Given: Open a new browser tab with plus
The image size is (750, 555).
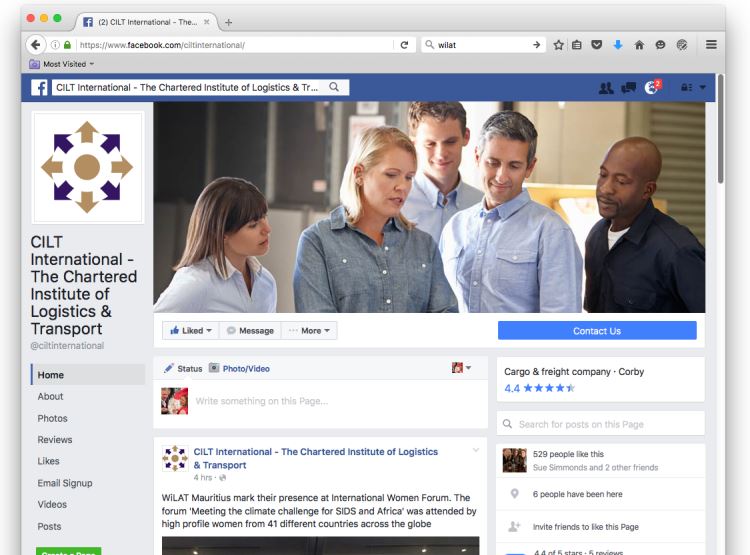Looking at the screenshot, I should coord(229,22).
